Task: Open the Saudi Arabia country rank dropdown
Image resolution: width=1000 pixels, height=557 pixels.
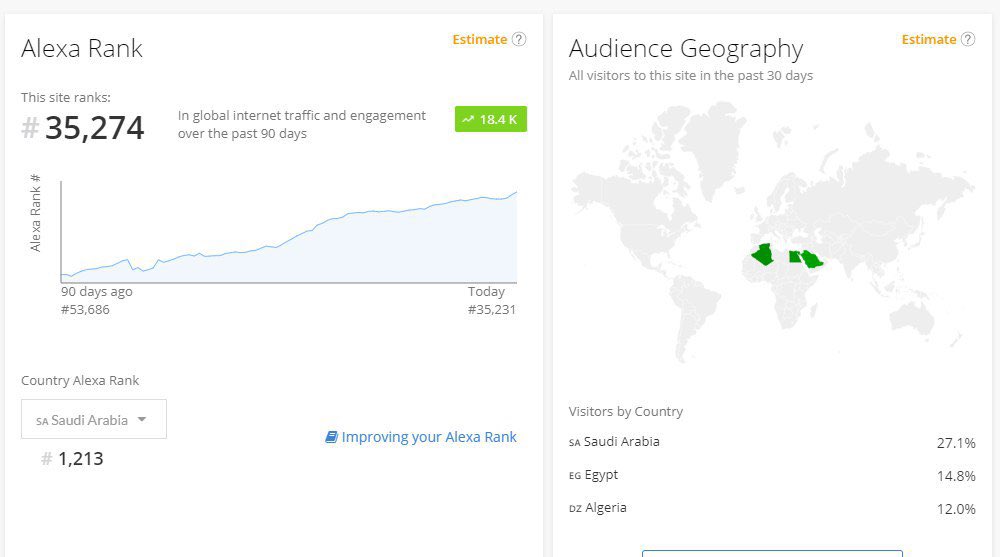Action: (94, 419)
